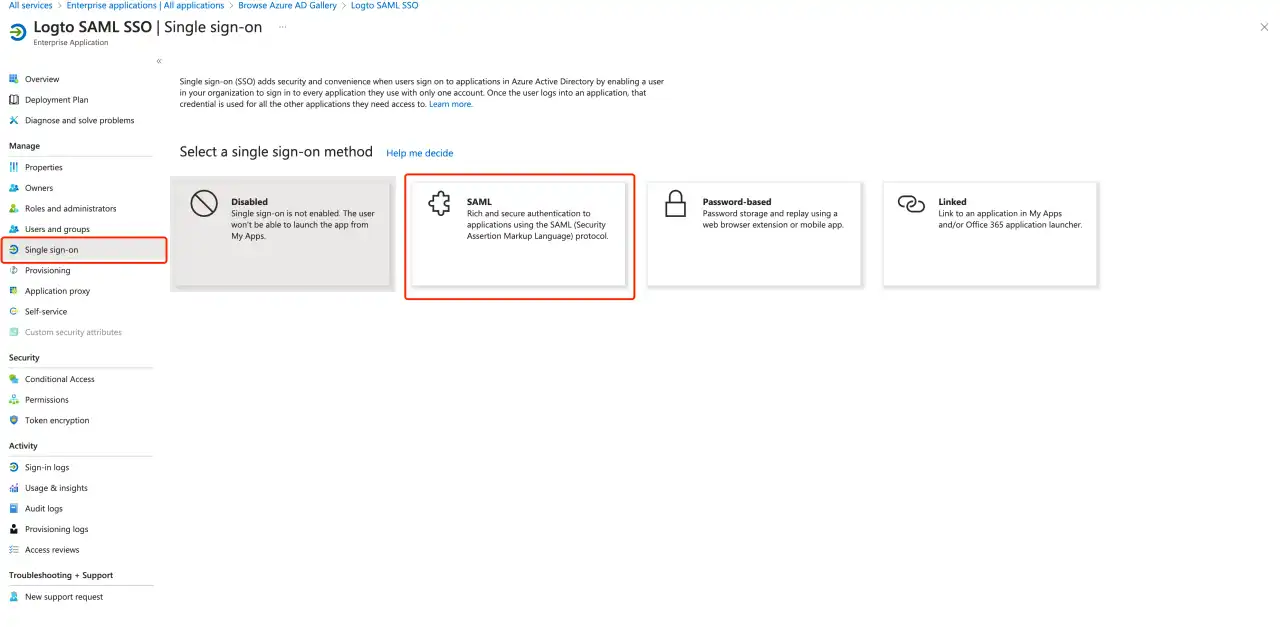Viewport: 1280px width, 627px height.
Task: Select Access reviews under Activity
Action: pos(51,549)
